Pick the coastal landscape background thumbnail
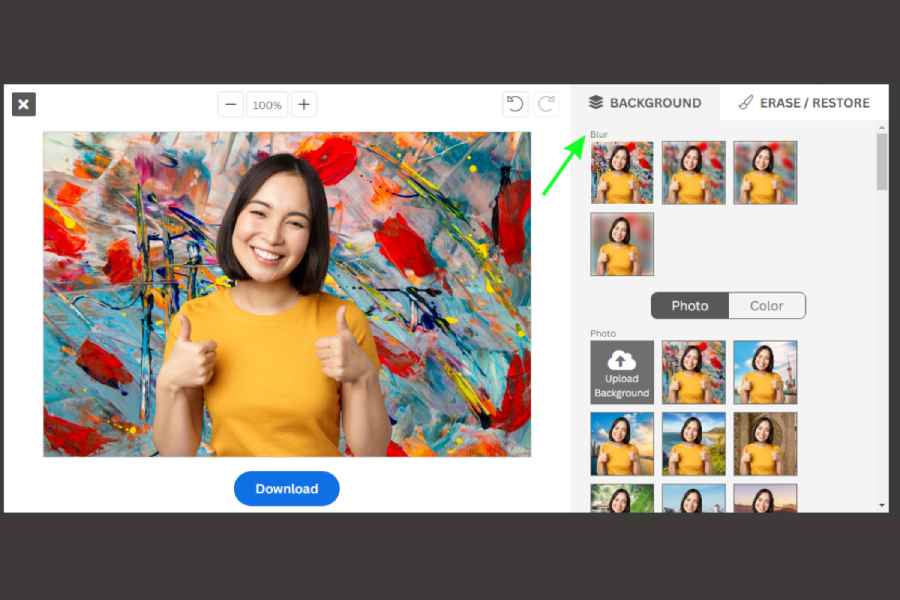 coord(693,444)
